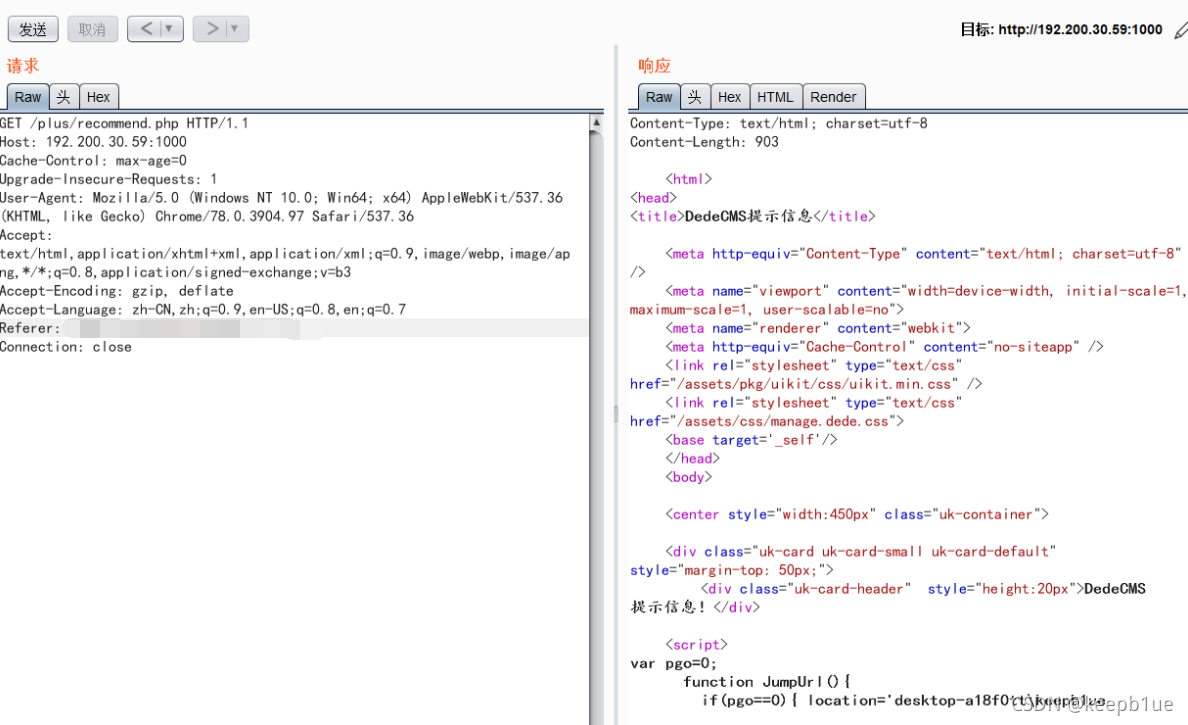Click the meta name="renderer" line
The height and width of the screenshot is (725, 1188).
coord(818,328)
